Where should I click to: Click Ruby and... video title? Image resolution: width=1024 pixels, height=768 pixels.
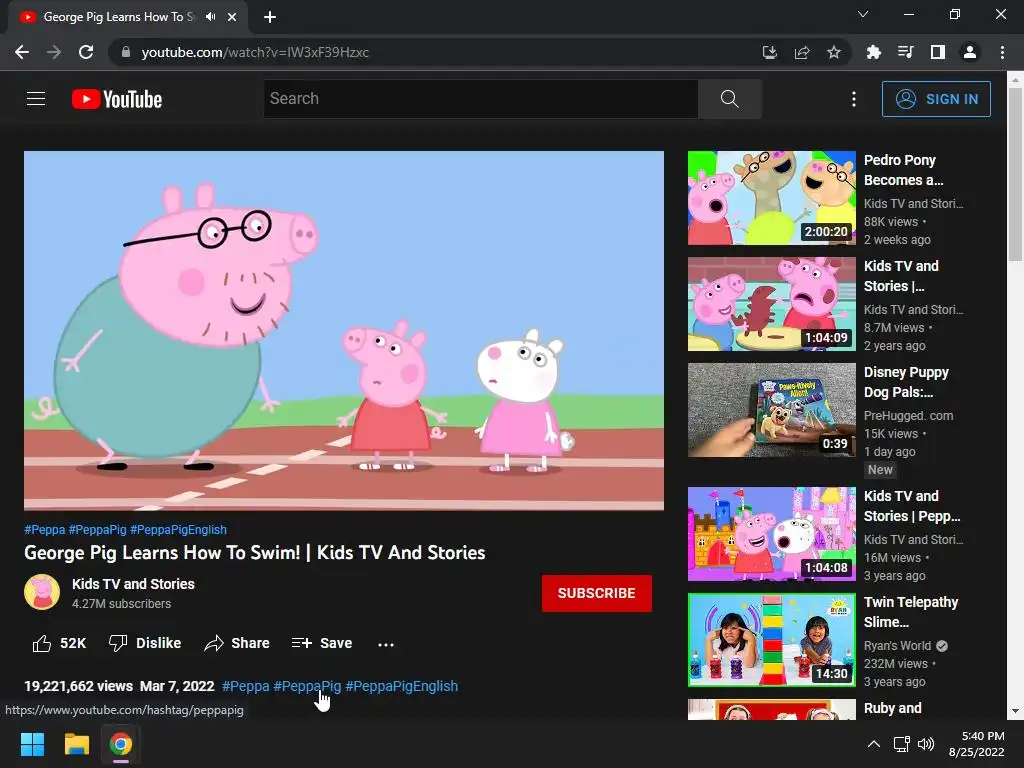coord(892,709)
